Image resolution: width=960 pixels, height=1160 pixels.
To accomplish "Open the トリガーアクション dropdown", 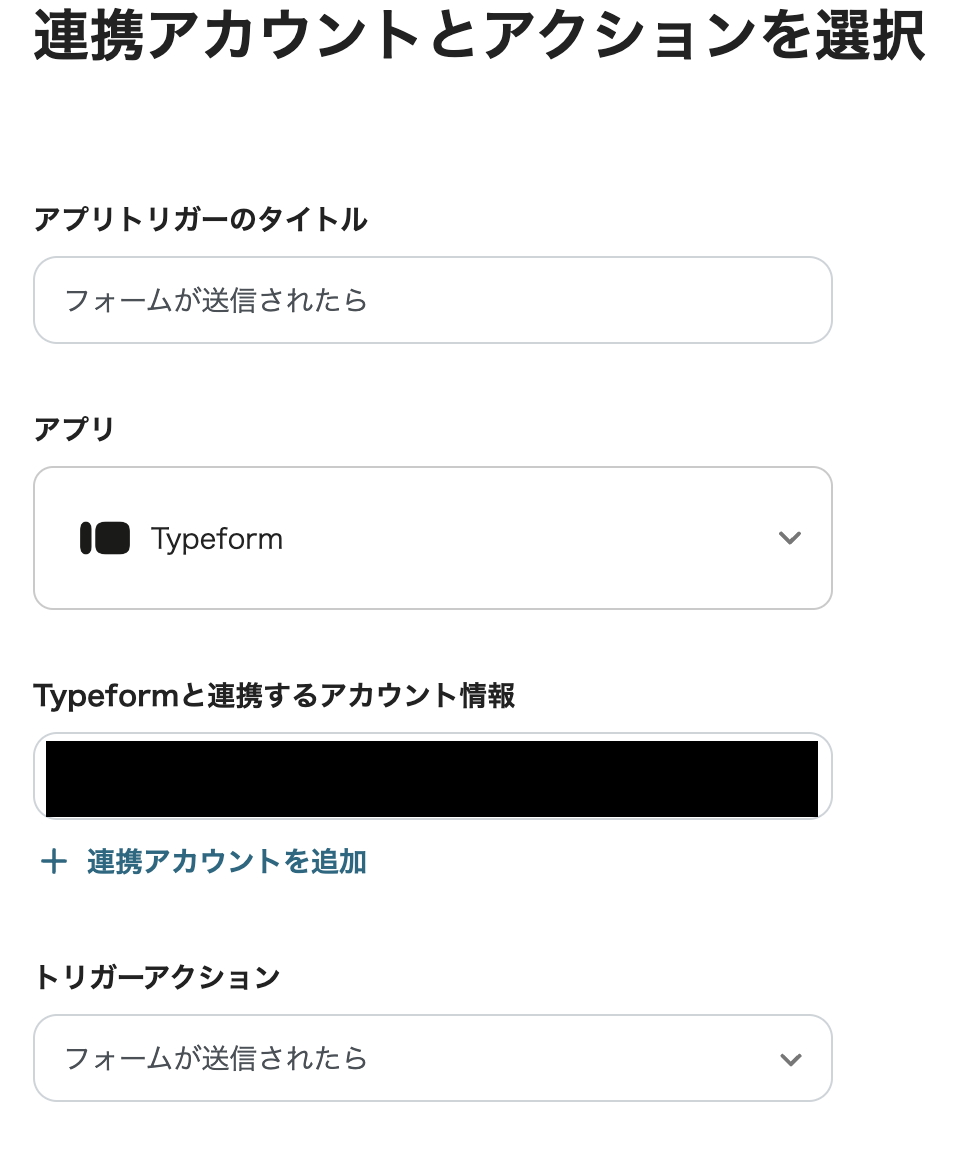I will point(432,1058).
